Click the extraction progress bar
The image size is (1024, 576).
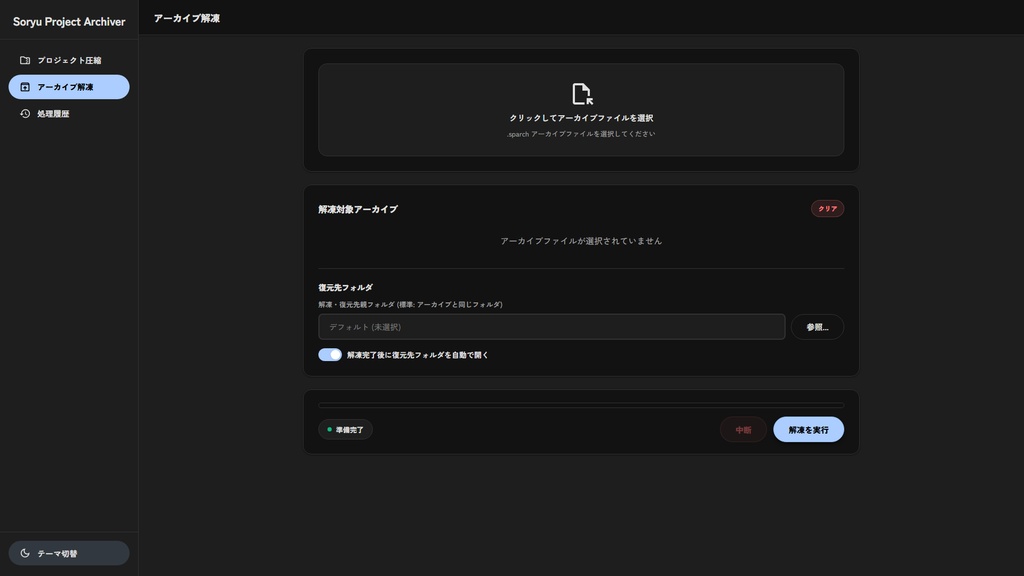pyautogui.click(x=581, y=406)
